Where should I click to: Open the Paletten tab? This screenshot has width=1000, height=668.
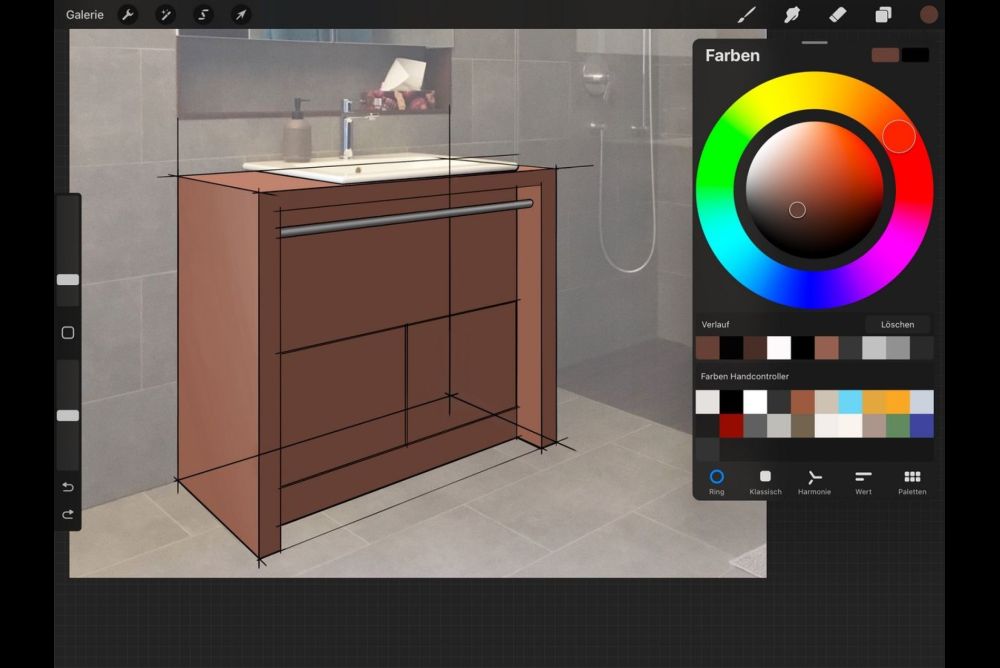pos(912,482)
